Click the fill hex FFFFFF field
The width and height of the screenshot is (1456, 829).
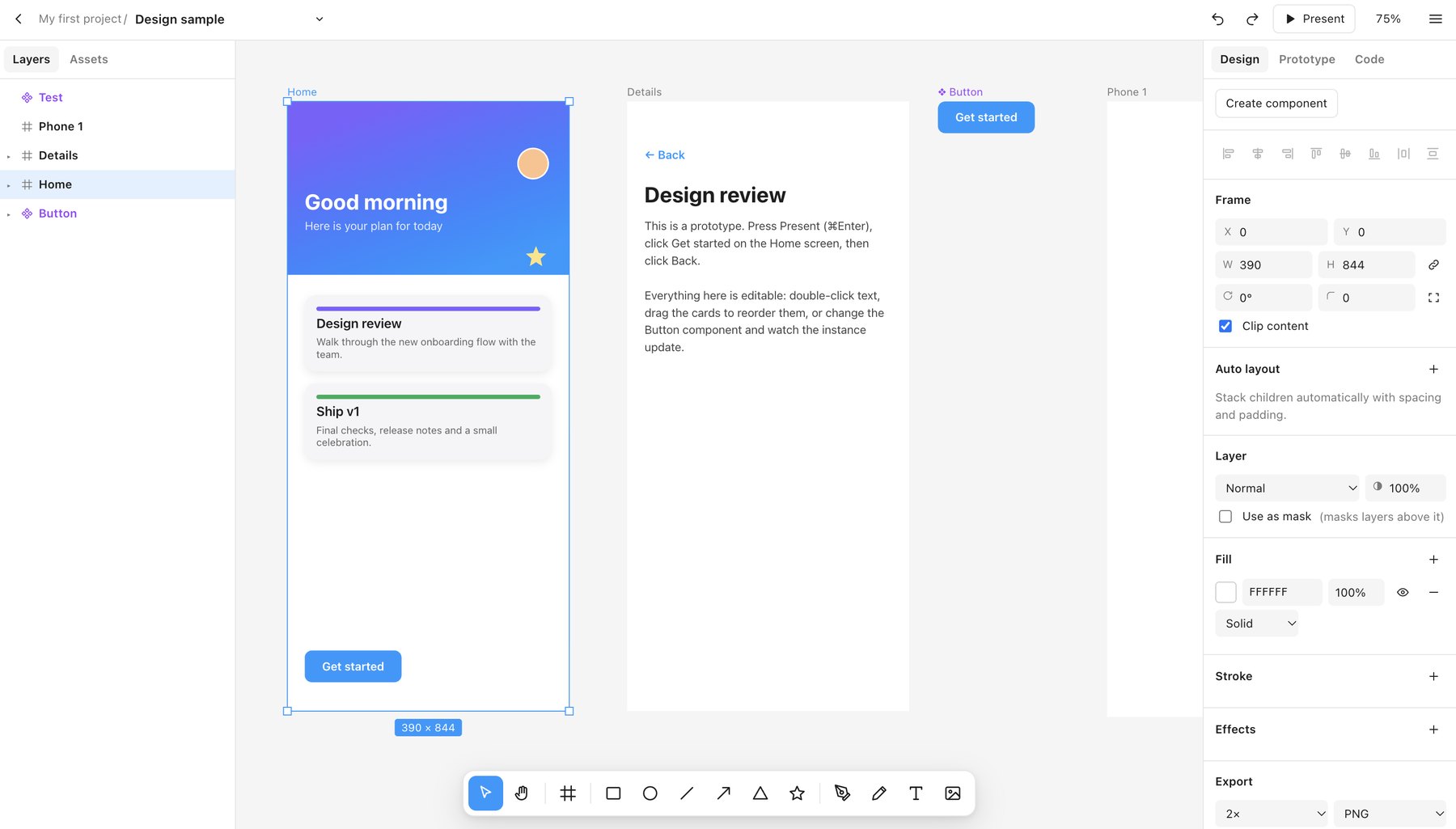point(1282,592)
